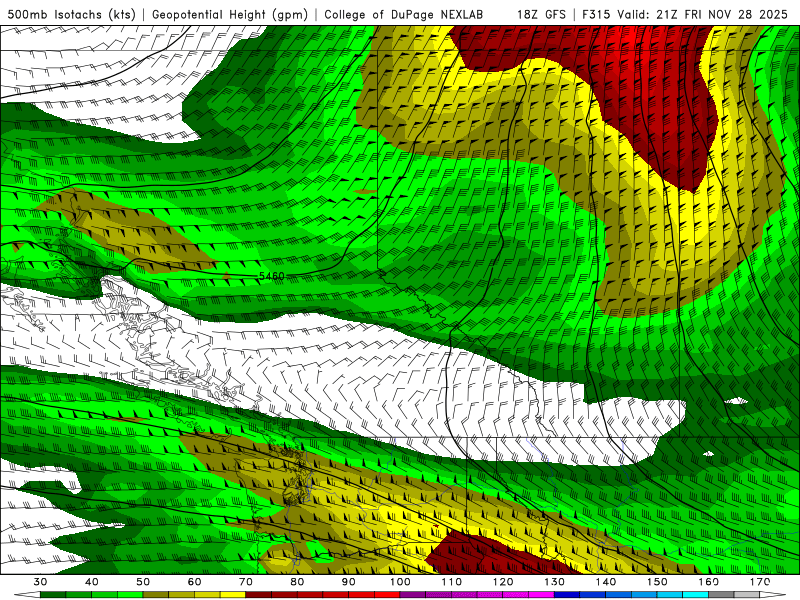Screen dimensions: 800x600
Task: Click the "120" color scale label
Action: 503,582
